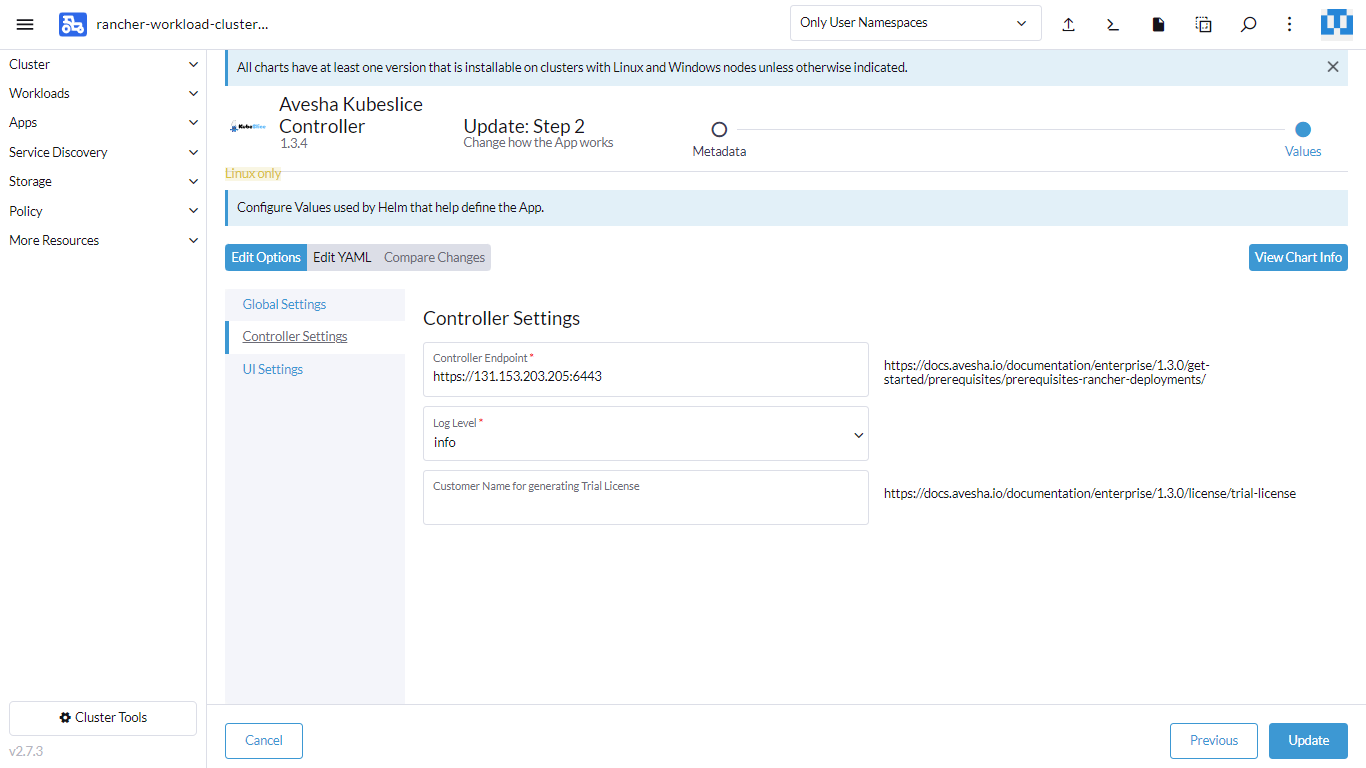1366x768 pixels.
Task: Switch to the Edit Options view
Action: click(x=266, y=257)
